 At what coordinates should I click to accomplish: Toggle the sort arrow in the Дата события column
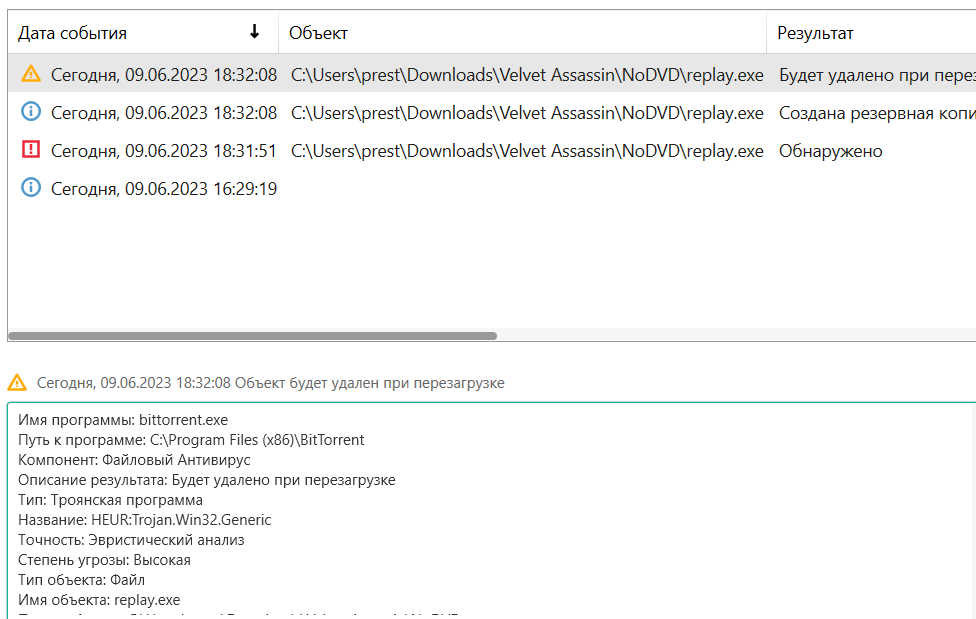[x=254, y=32]
